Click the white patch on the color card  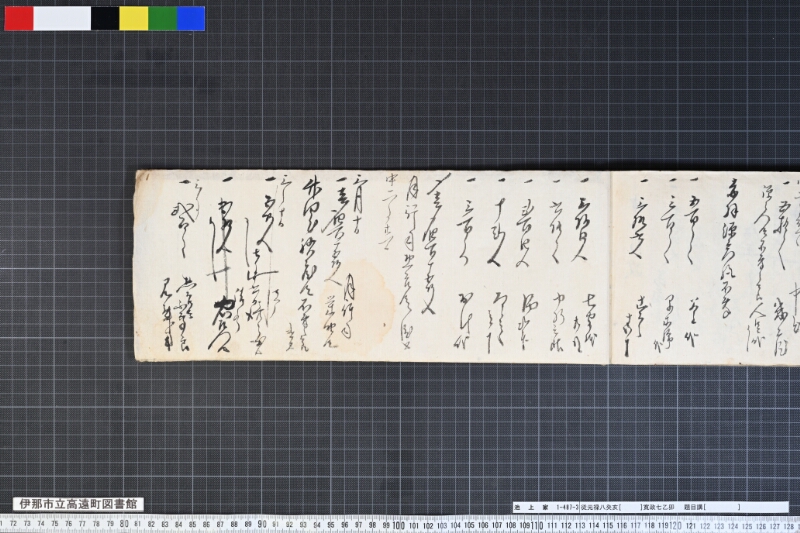pos(62,18)
